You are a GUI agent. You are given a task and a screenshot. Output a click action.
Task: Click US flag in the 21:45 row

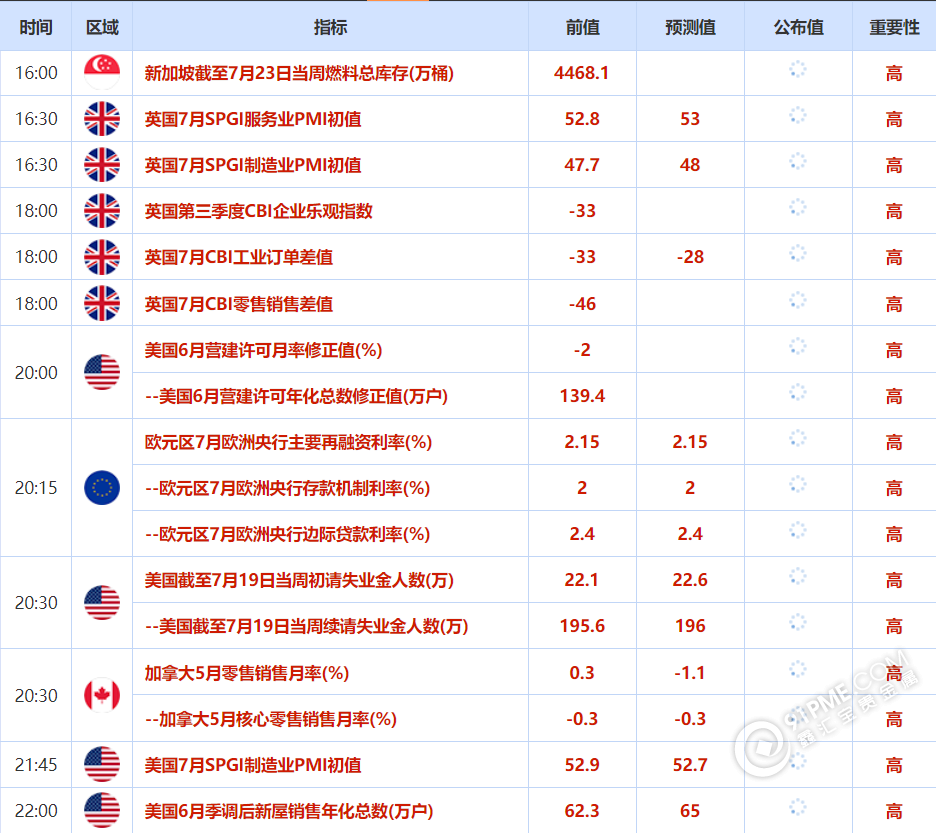coord(102,764)
